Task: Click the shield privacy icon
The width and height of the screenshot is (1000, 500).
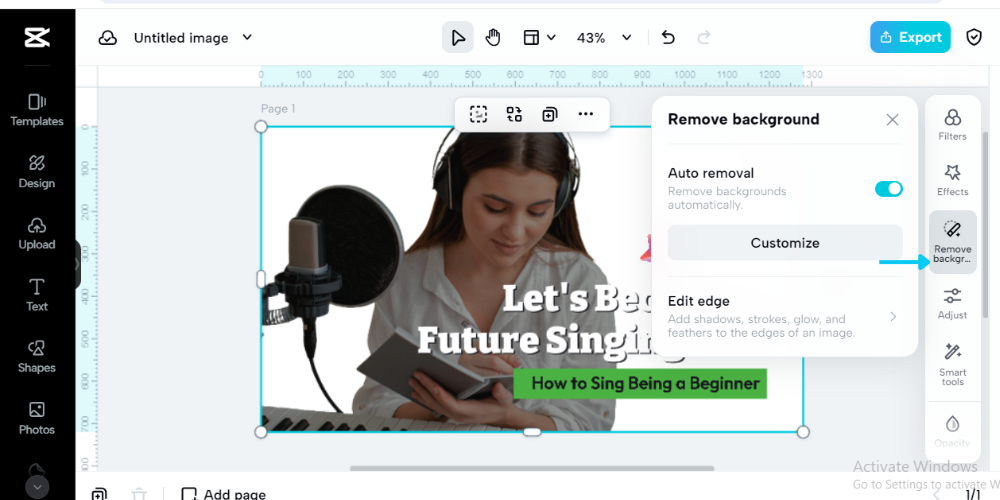Action: click(974, 38)
